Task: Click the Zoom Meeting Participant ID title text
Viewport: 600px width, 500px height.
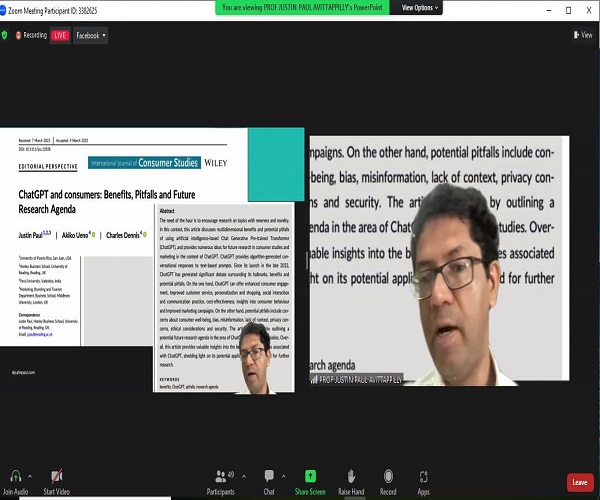Action: [x=53, y=11]
